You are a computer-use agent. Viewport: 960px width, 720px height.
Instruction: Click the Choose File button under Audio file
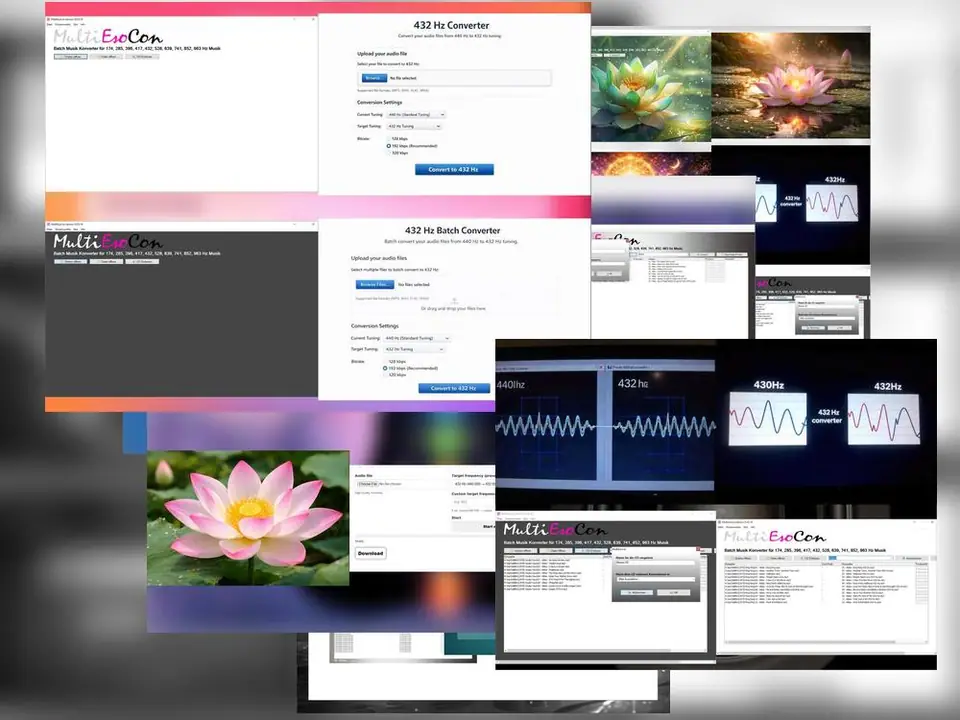tap(366, 483)
